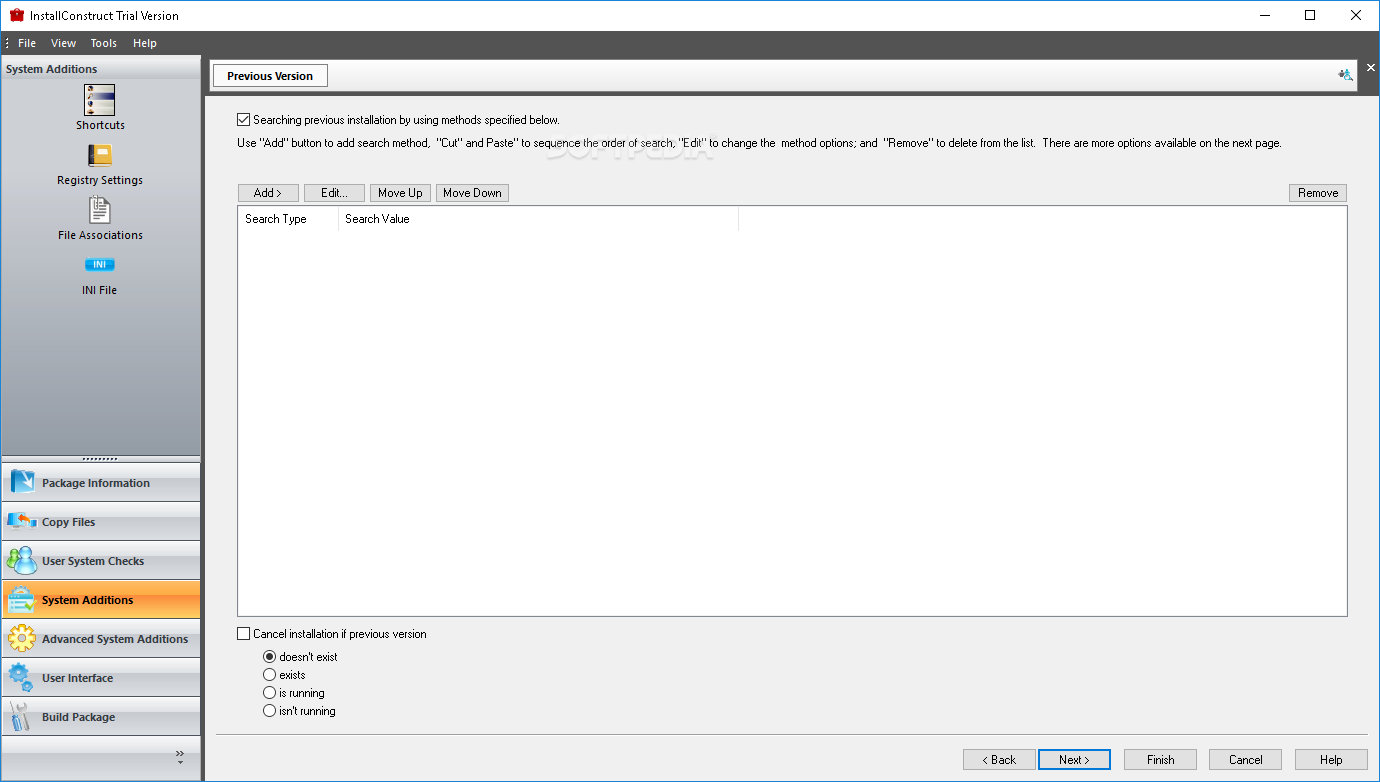
Task: Open the INI File icon
Action: click(x=100, y=265)
